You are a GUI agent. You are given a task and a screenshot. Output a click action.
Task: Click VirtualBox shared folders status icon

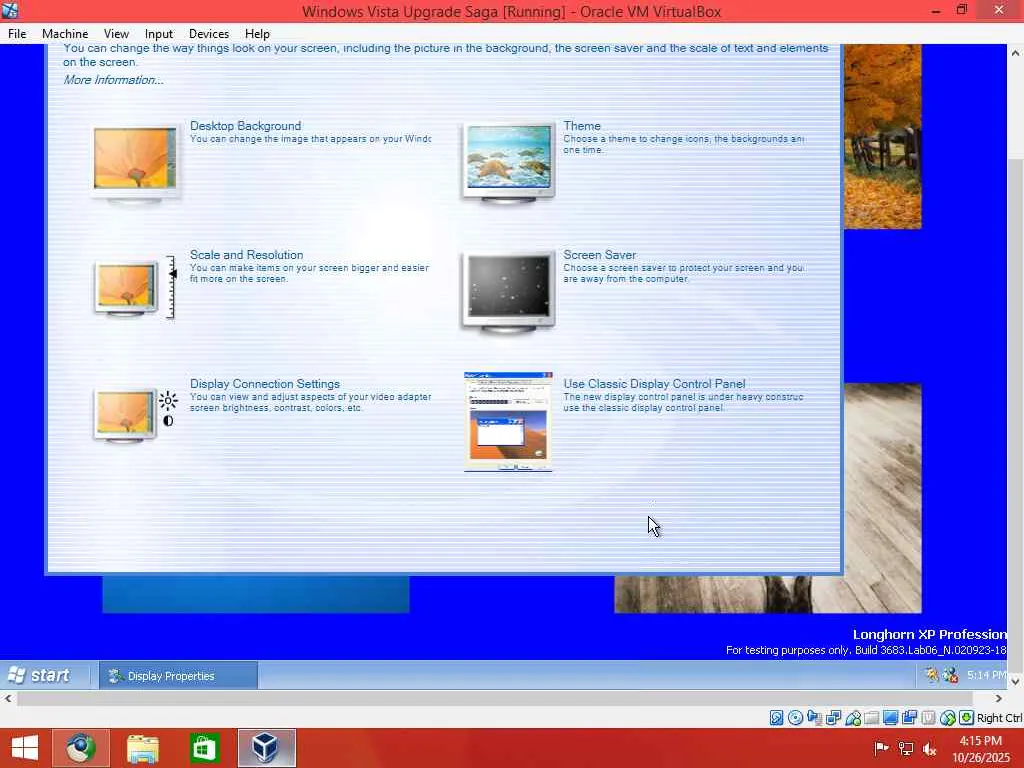click(871, 718)
